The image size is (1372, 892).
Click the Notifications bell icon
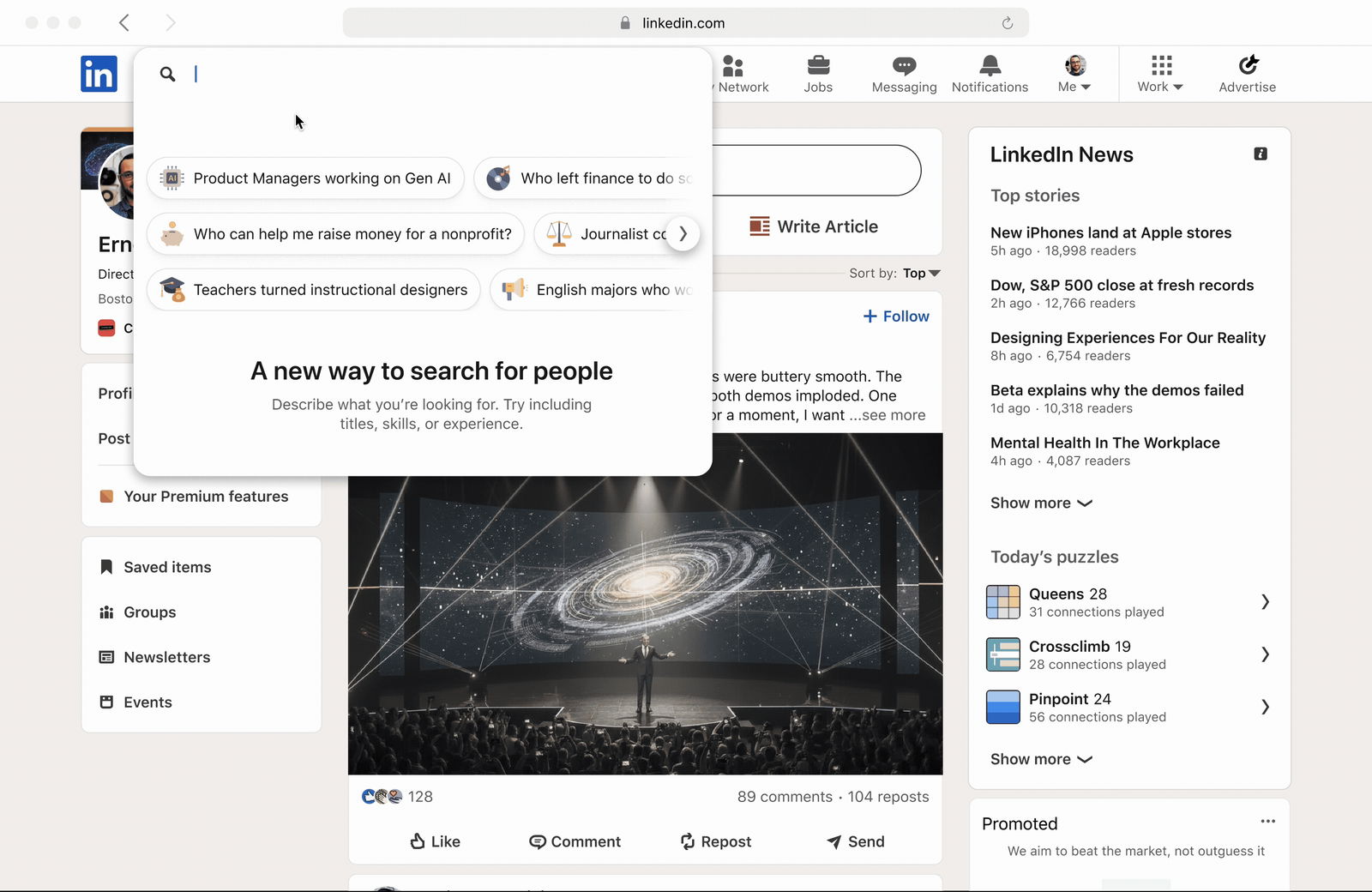pyautogui.click(x=990, y=63)
